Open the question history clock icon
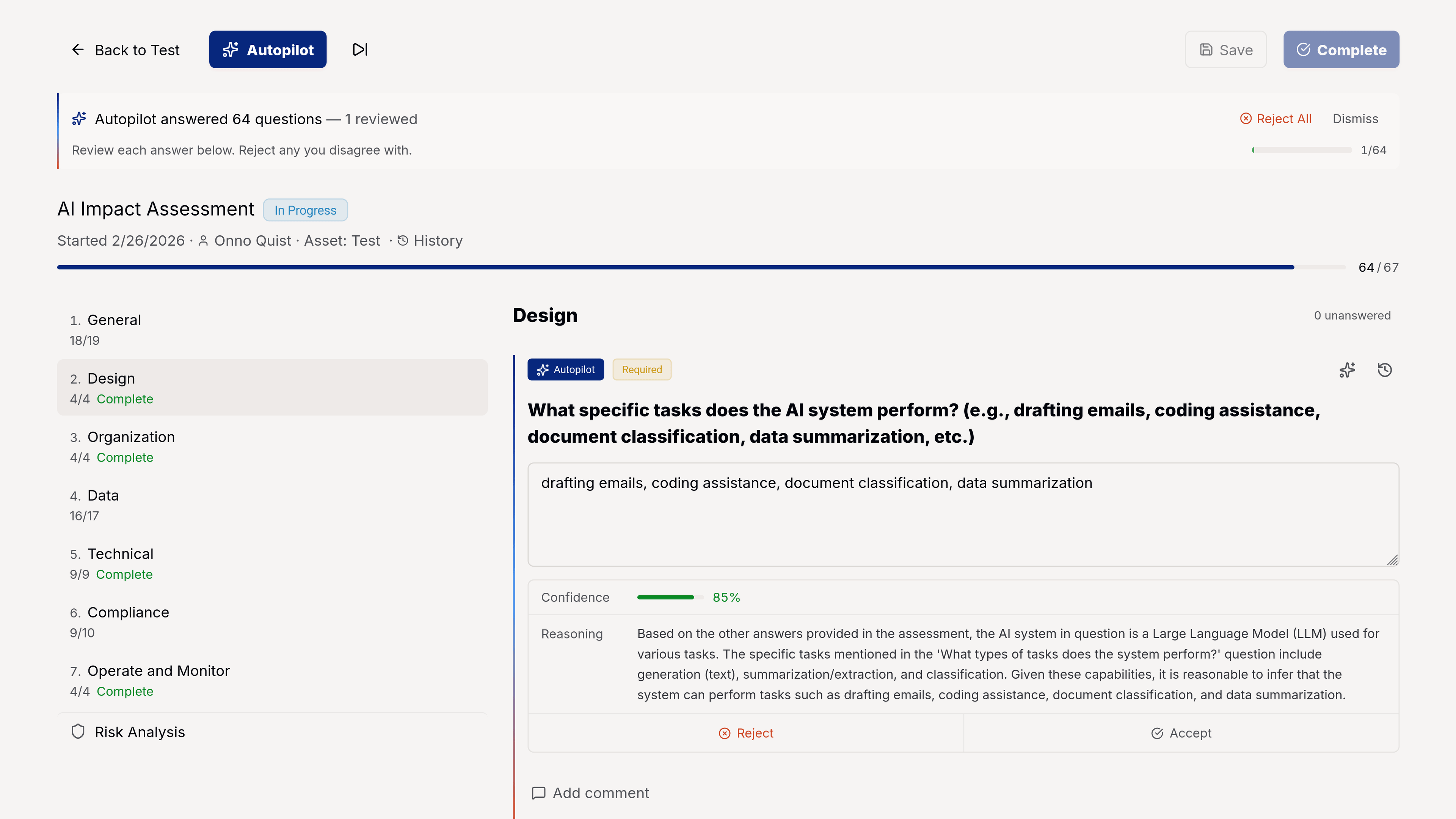This screenshot has height=819, width=1456. coord(1385,370)
